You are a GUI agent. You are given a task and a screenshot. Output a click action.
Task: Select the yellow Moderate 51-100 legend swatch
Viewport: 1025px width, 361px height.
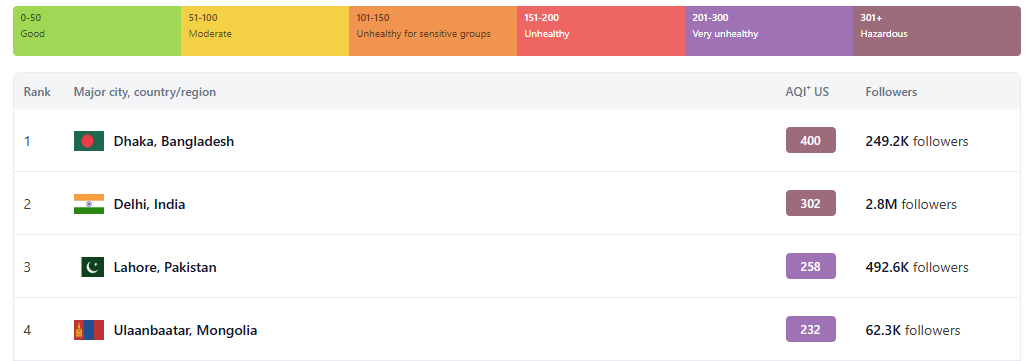point(265,31)
